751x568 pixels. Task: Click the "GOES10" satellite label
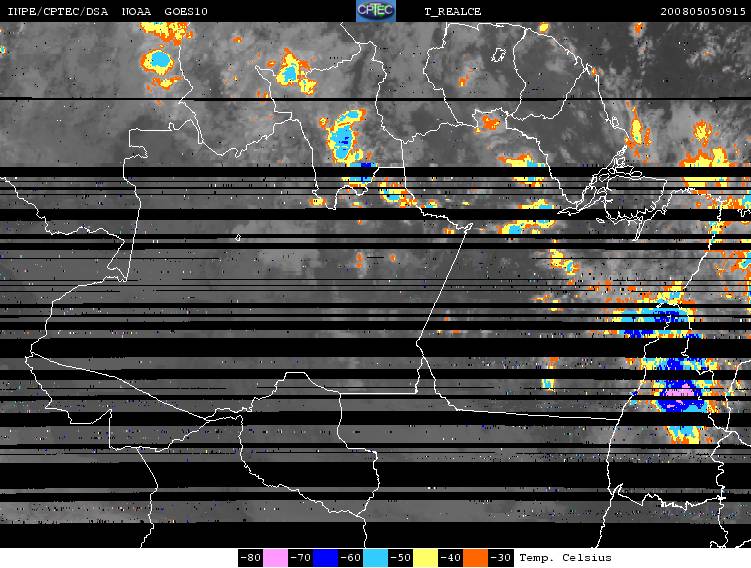click(x=186, y=11)
